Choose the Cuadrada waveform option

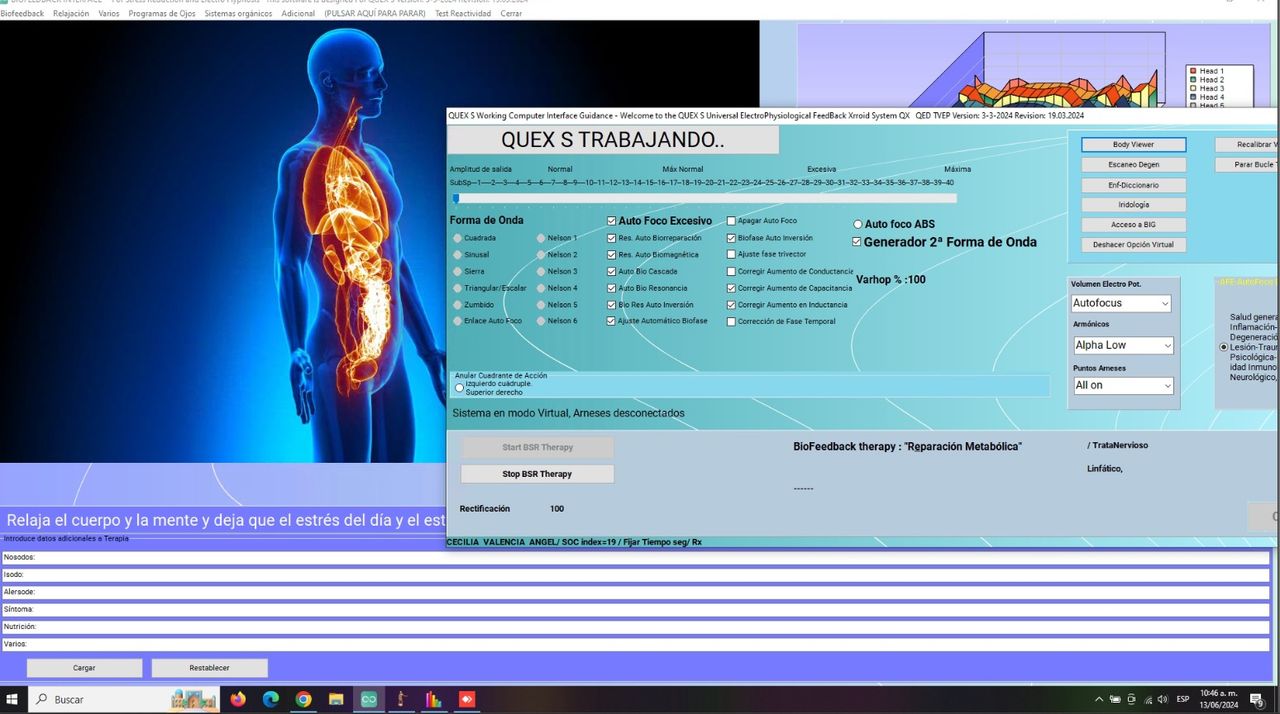coord(458,238)
